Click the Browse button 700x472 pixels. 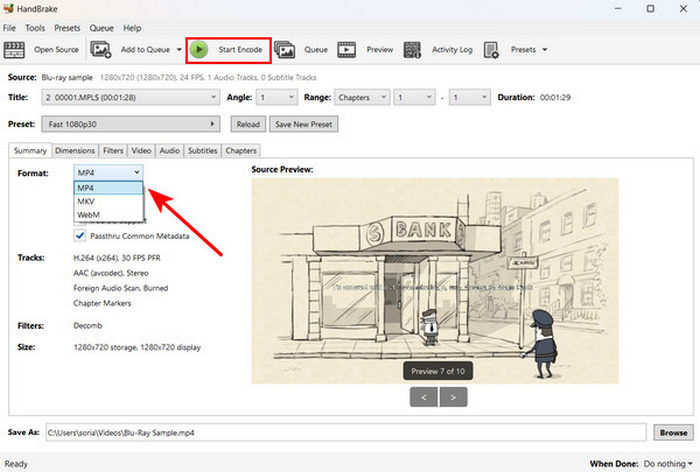[x=673, y=432]
